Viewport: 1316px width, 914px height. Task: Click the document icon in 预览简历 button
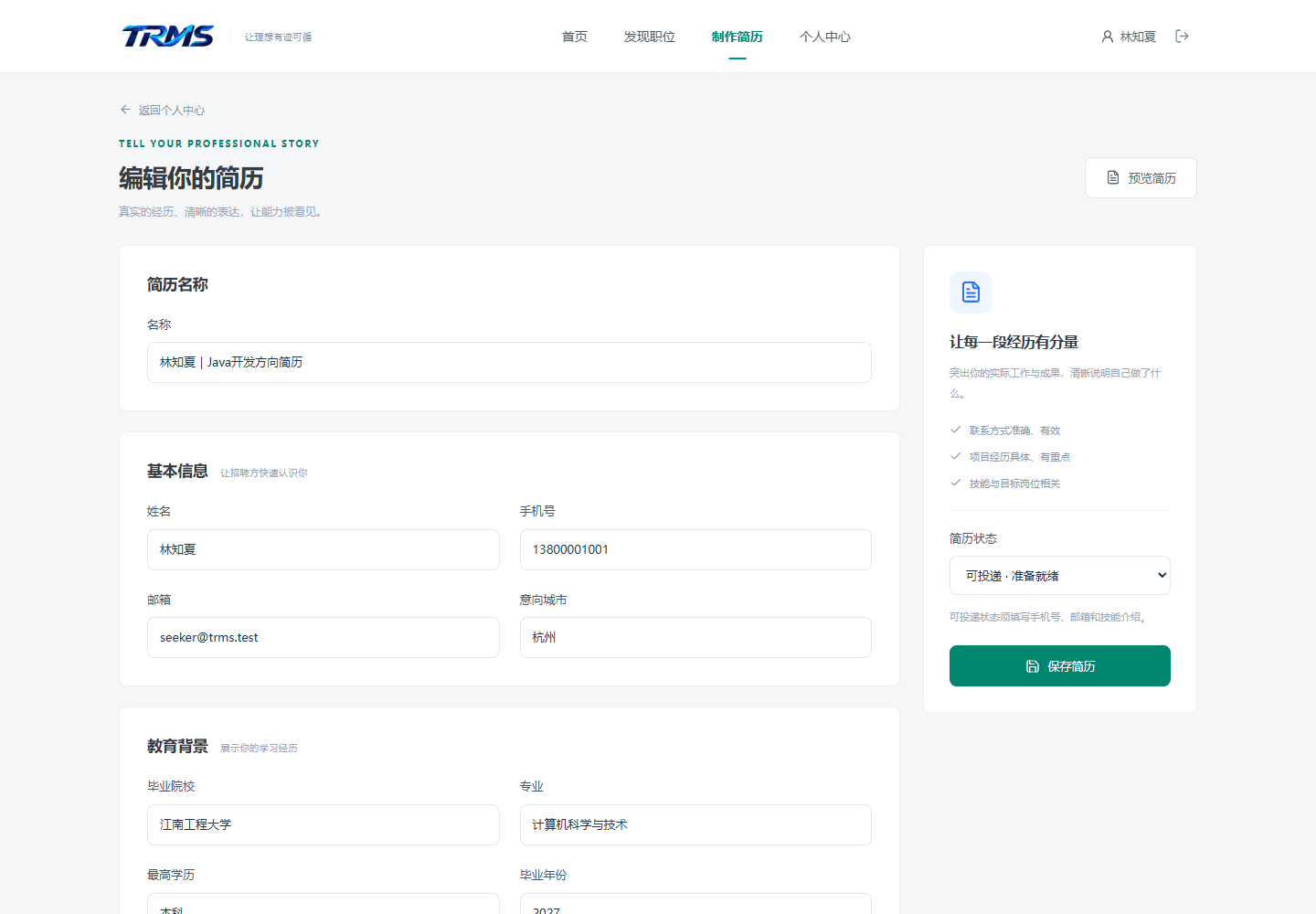1113,177
